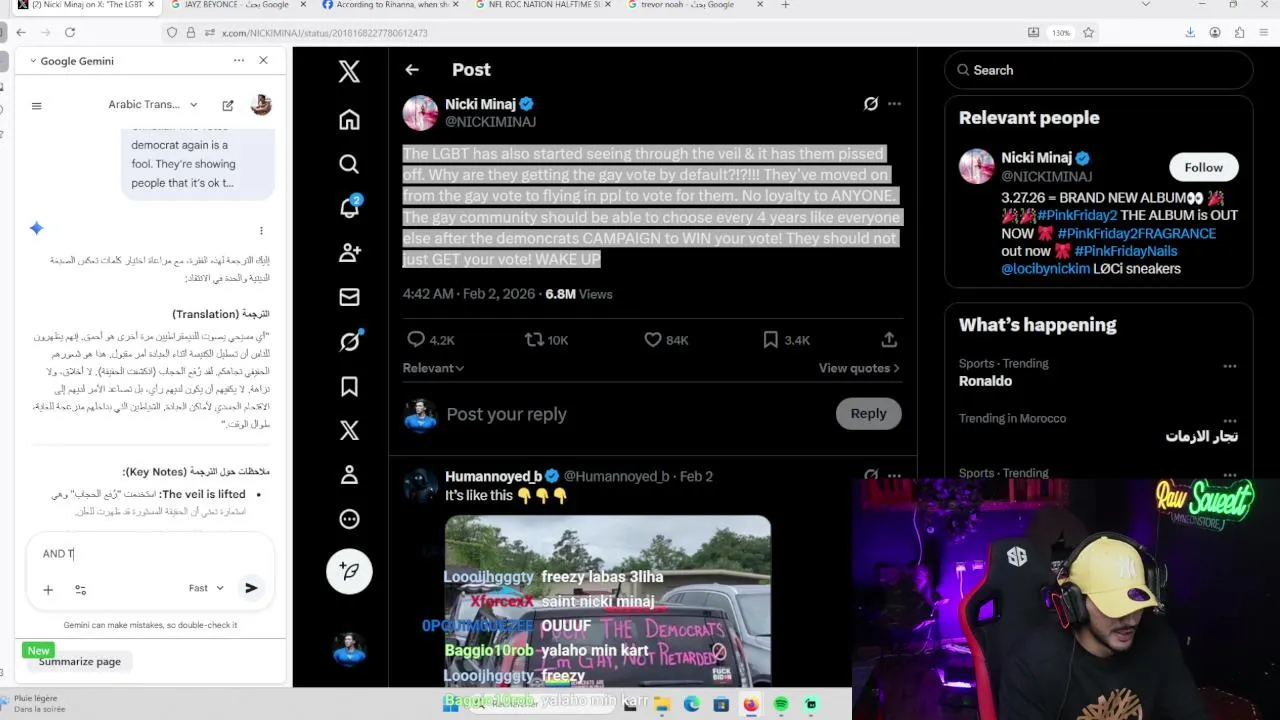Open more options on Nicki Minaj post
The height and width of the screenshot is (720, 1280).
[x=895, y=104]
